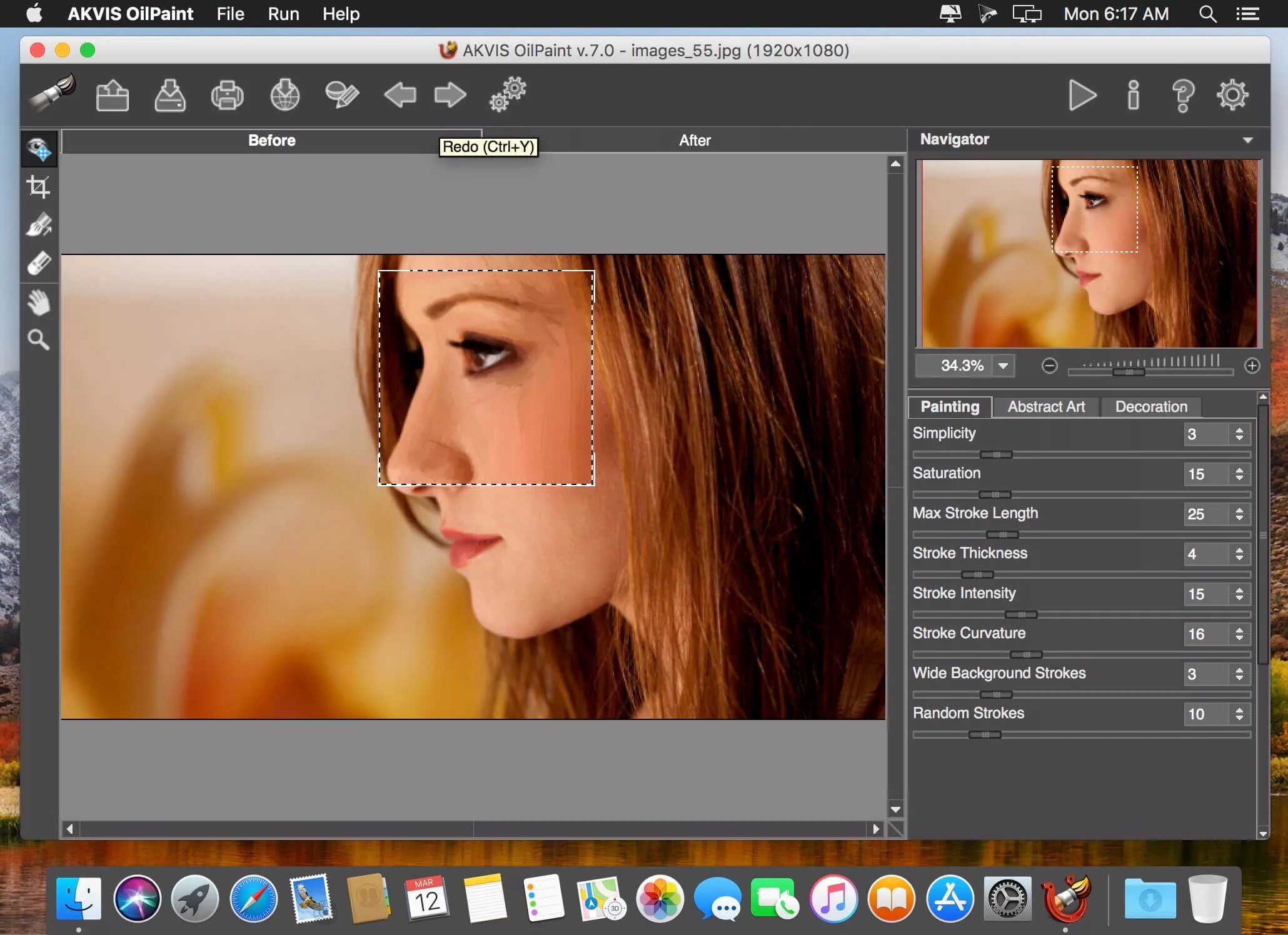Open image file toolbar icon

tap(113, 96)
